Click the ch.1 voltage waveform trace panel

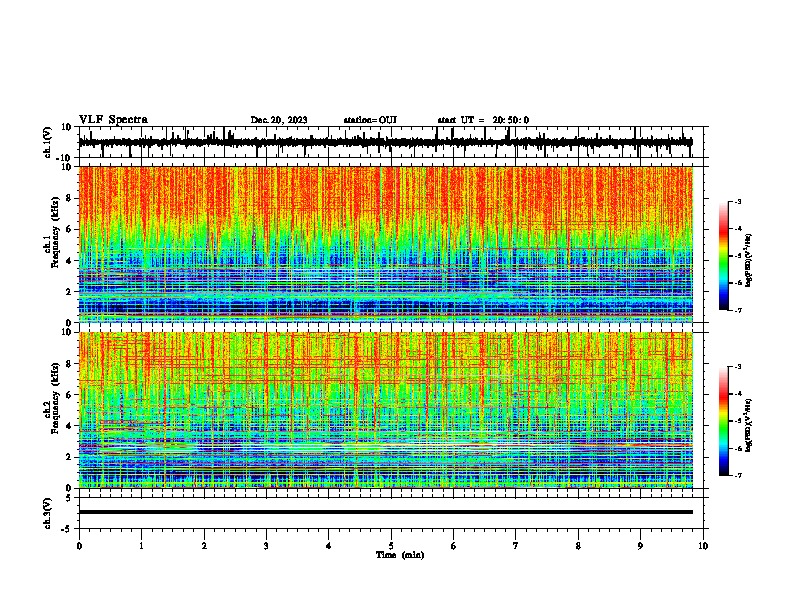pyautogui.click(x=393, y=142)
